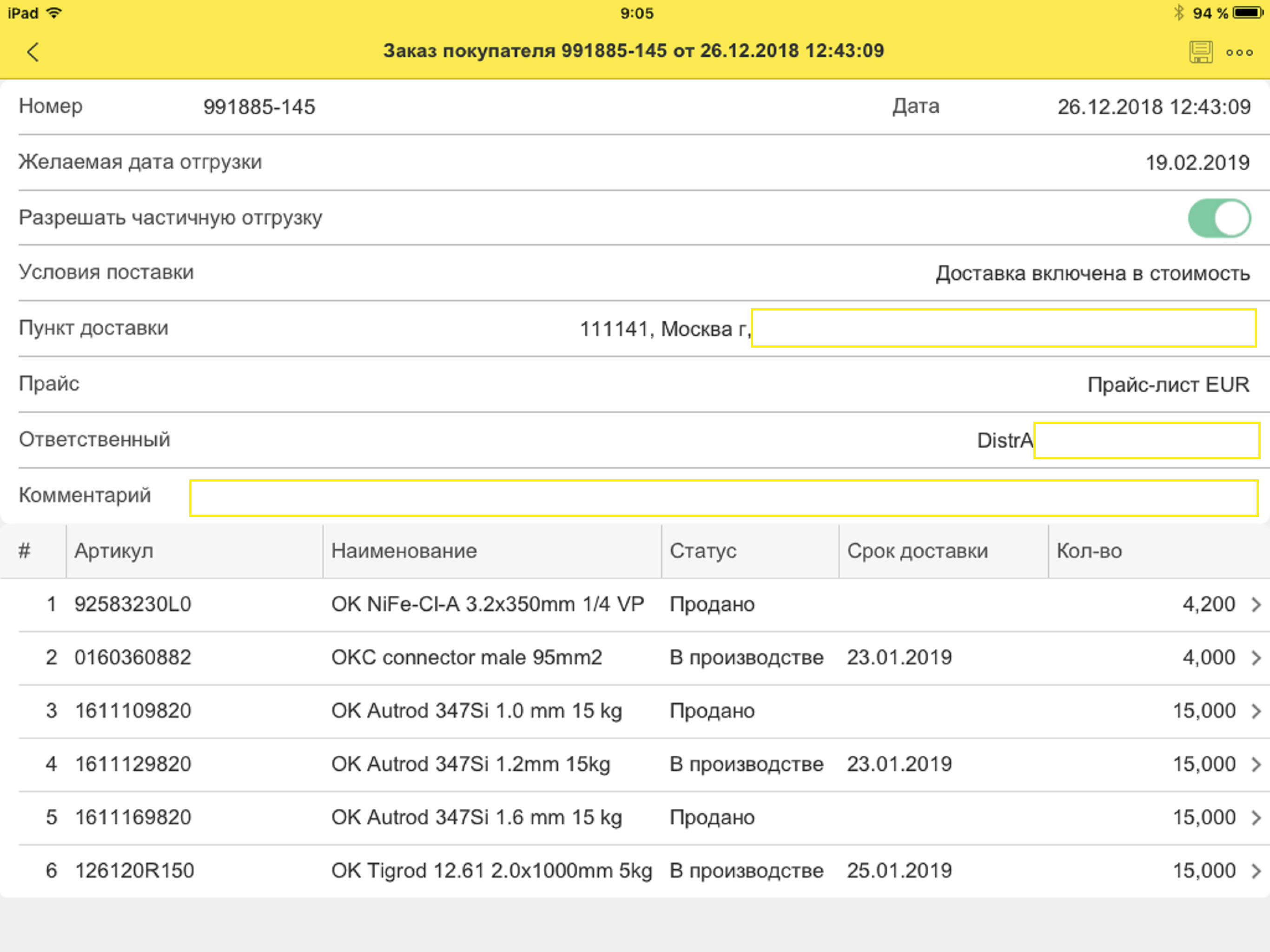Open row 6 chevron for 126120R150

pos(1256,871)
